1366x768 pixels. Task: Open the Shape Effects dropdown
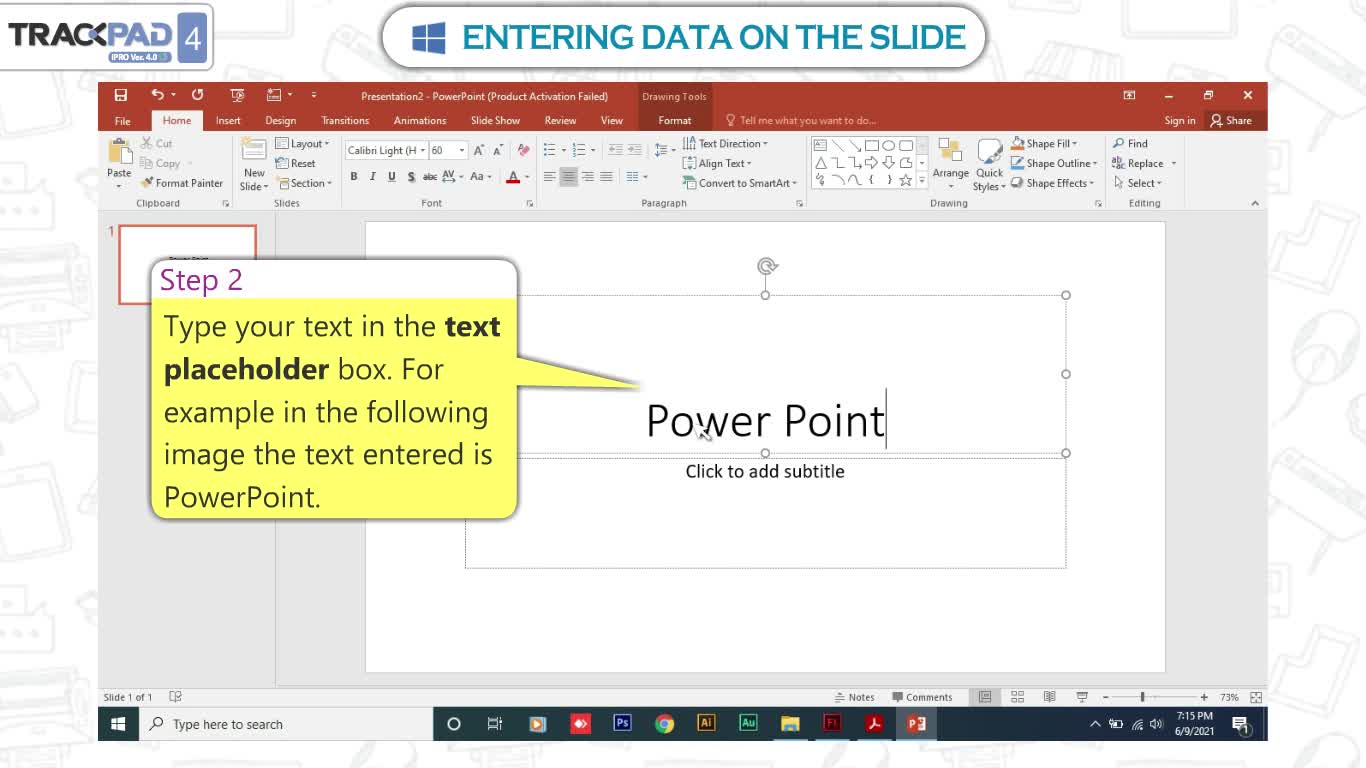coord(1052,183)
